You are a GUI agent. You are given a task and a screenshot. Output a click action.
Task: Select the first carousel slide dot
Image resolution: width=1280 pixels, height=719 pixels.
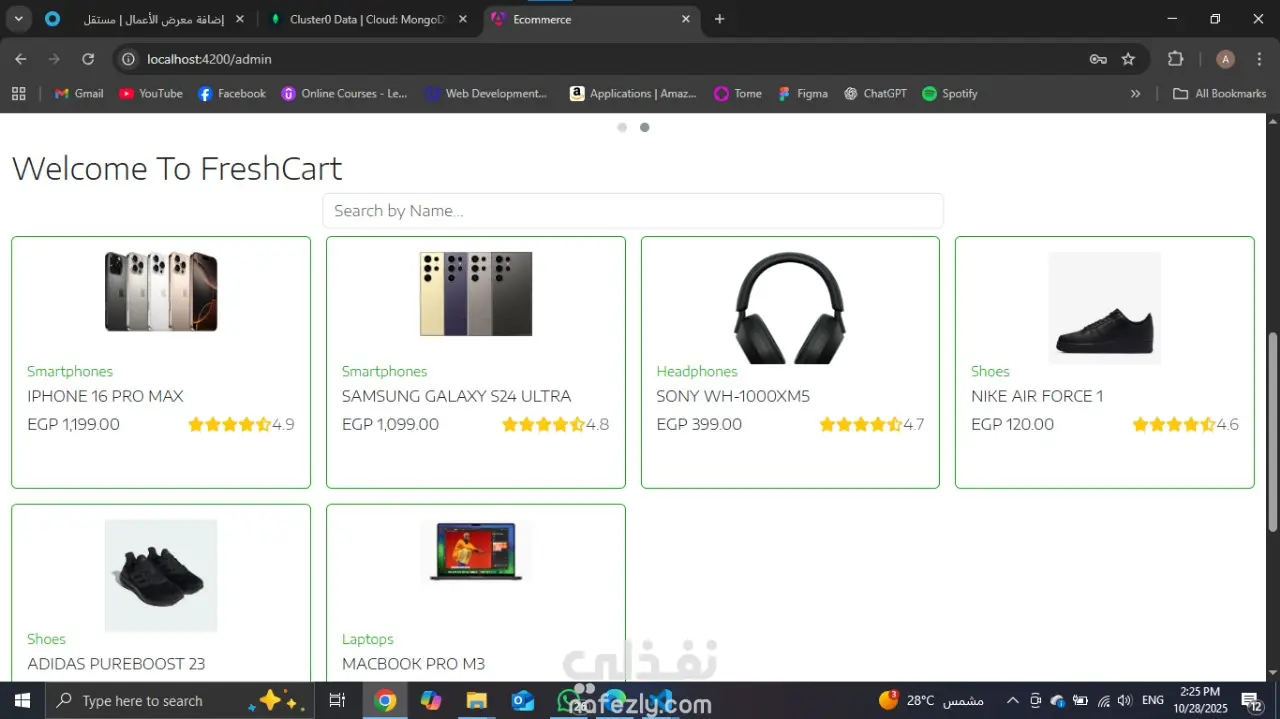tap(622, 127)
